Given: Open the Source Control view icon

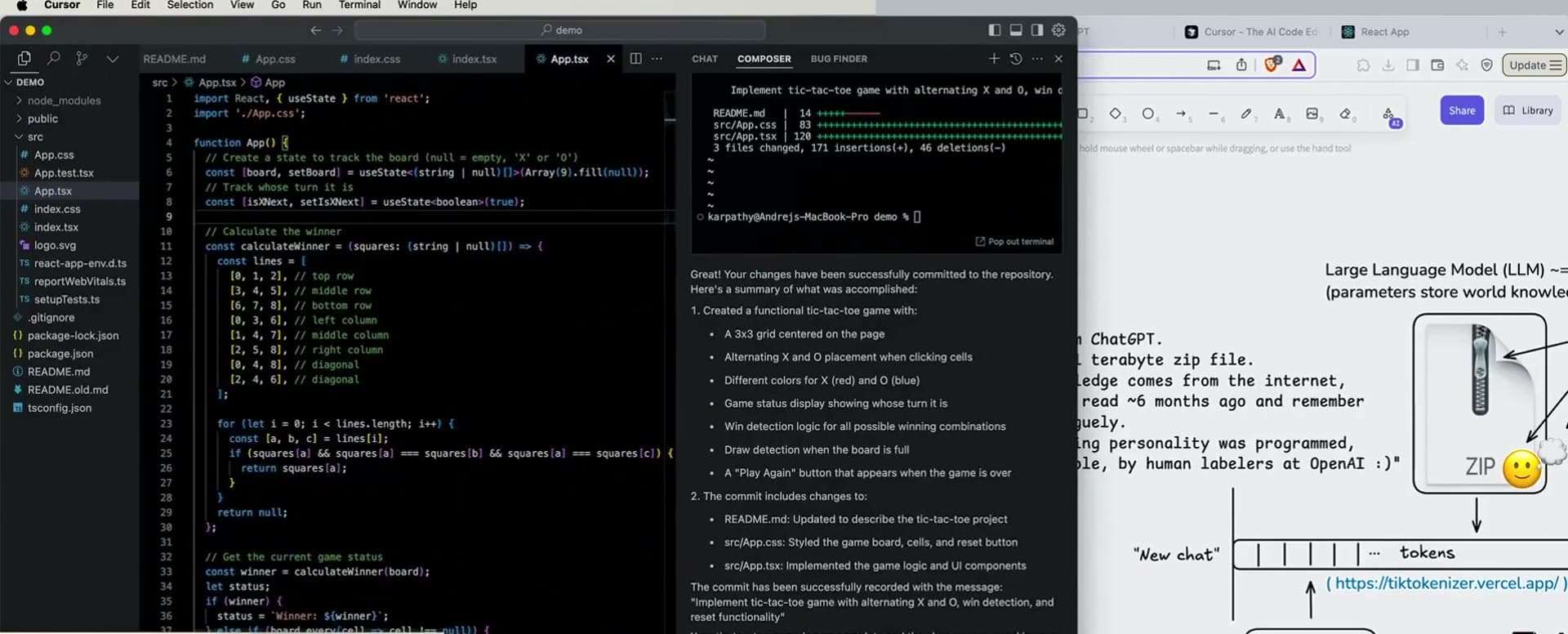Looking at the screenshot, I should click(x=82, y=59).
